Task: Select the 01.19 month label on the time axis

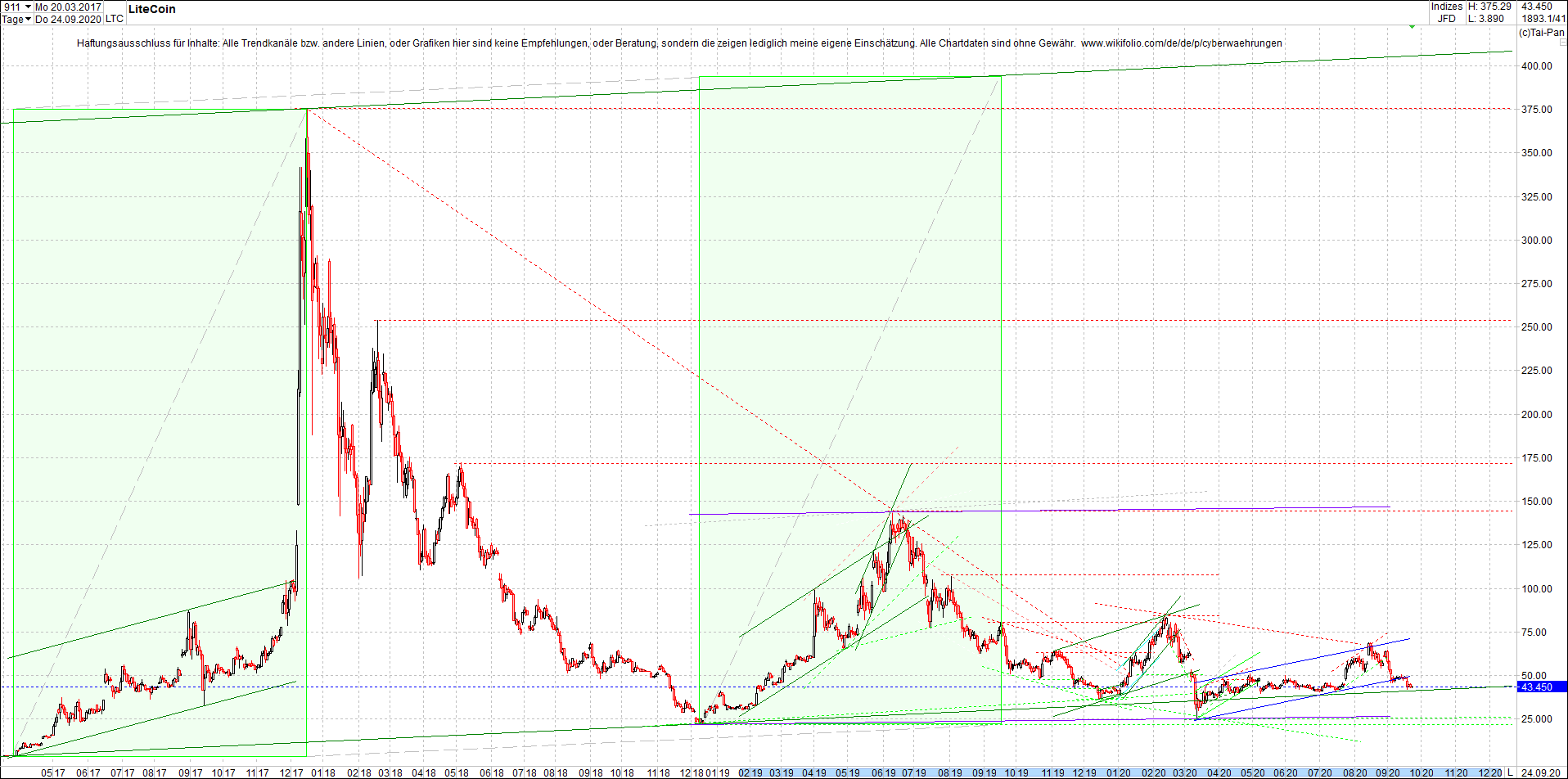Action: click(718, 772)
